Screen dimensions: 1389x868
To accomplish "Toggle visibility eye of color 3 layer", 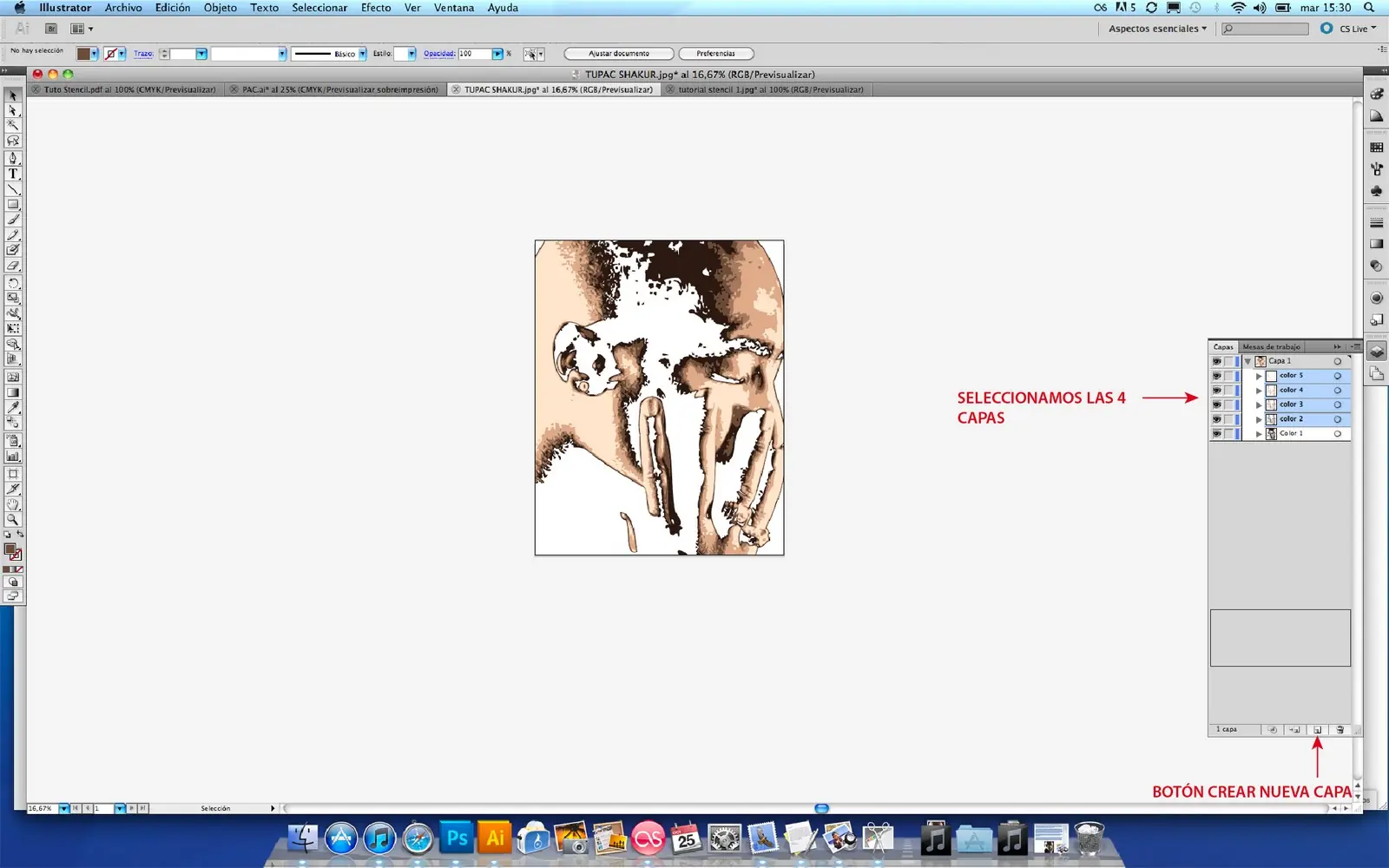I will tap(1216, 404).
